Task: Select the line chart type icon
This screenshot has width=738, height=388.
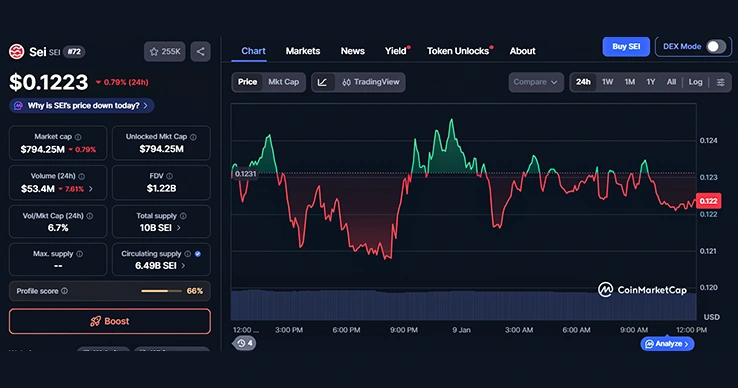Action: [x=322, y=82]
